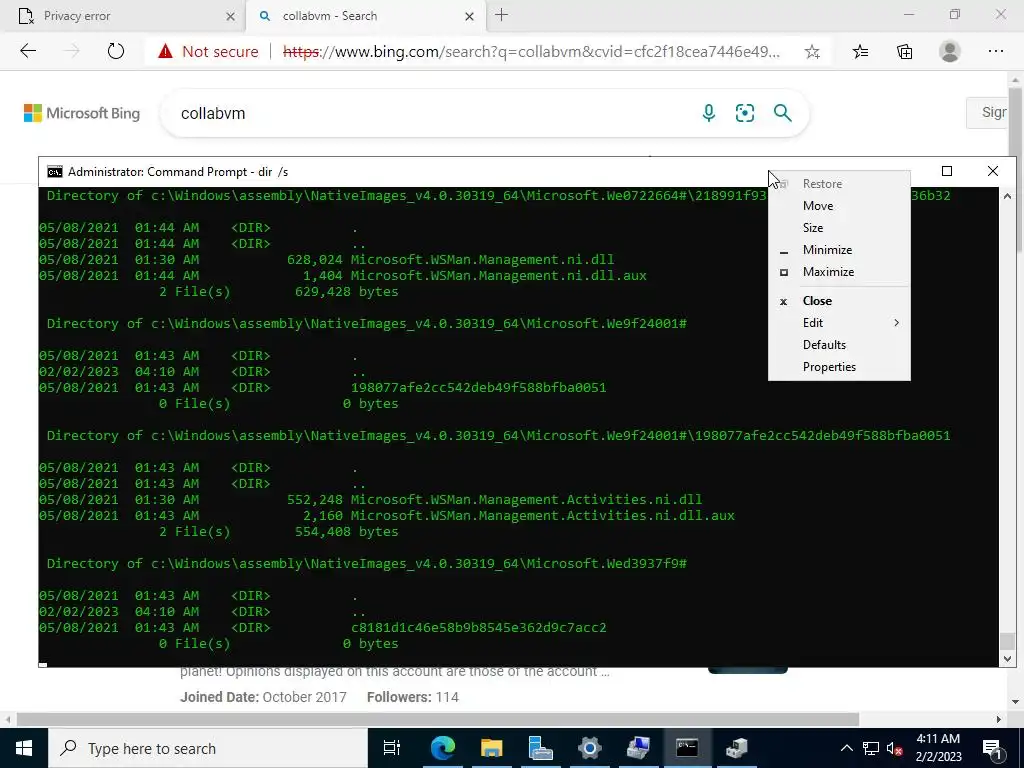Open the Collections icon in Edge
The height and width of the screenshot is (768, 1024).
(x=904, y=52)
